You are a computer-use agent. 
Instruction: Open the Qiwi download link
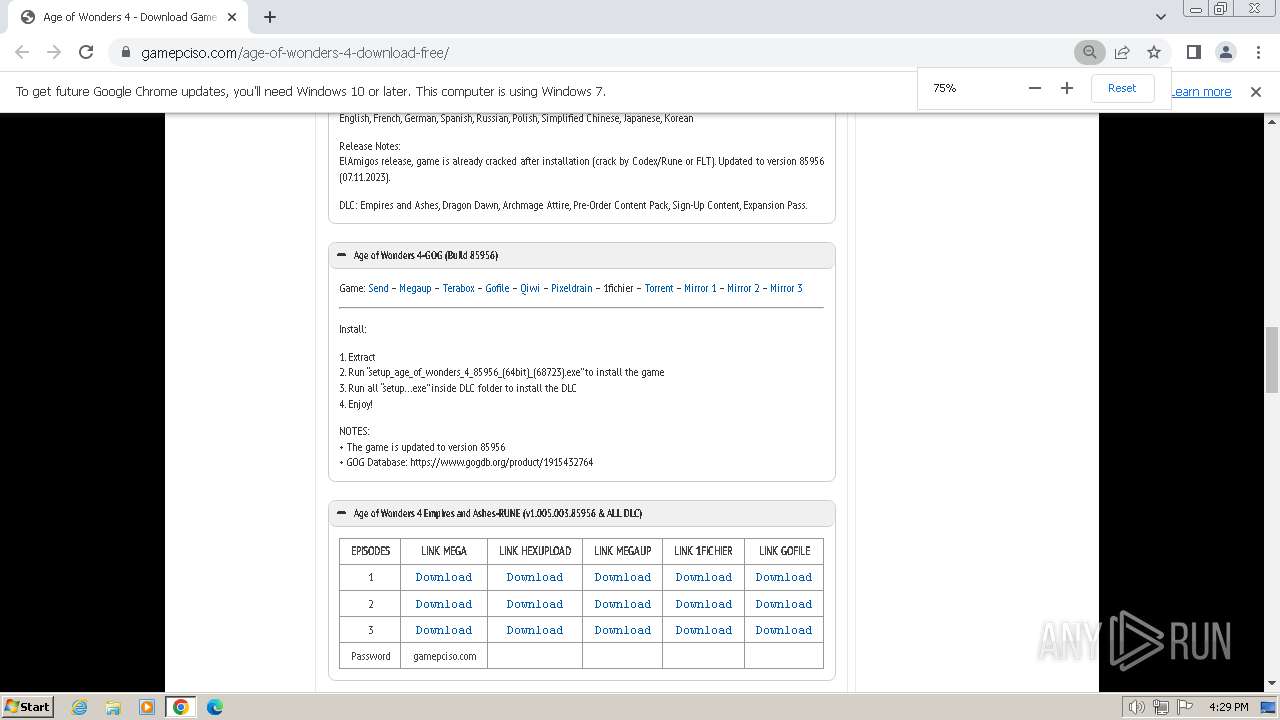(x=530, y=288)
